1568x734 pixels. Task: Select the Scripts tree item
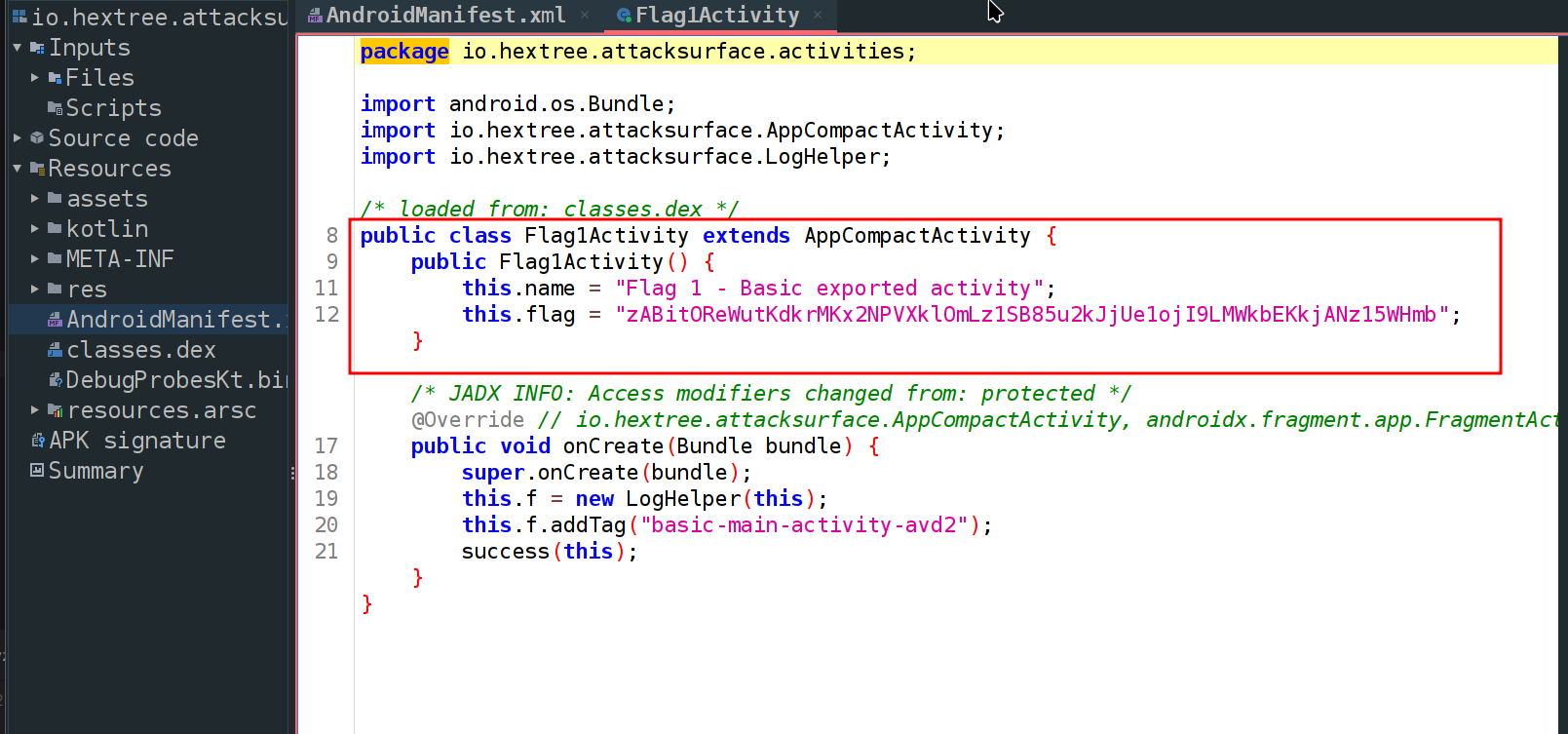click(x=113, y=108)
